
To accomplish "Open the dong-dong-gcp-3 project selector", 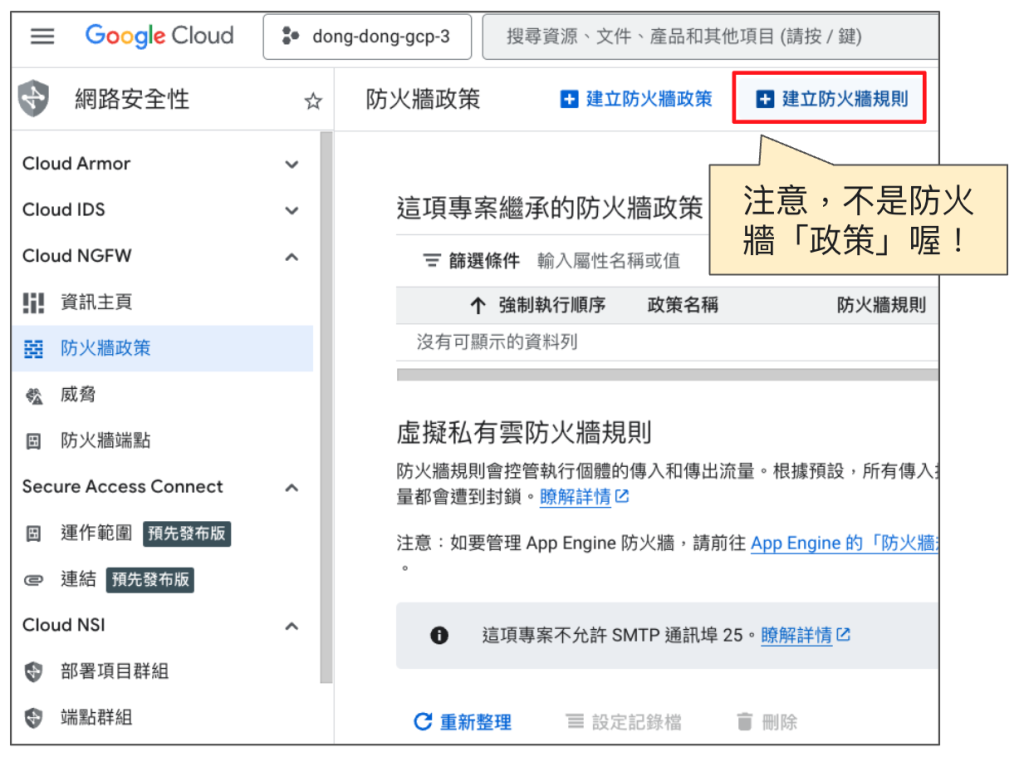I will (x=366, y=37).
